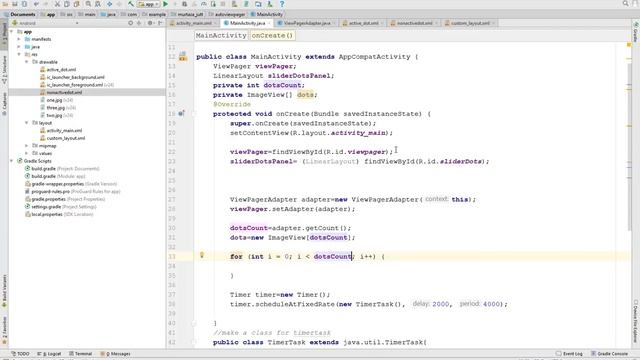
Task: Click the Cut scissors icon in toolbar
Action: point(57,4)
